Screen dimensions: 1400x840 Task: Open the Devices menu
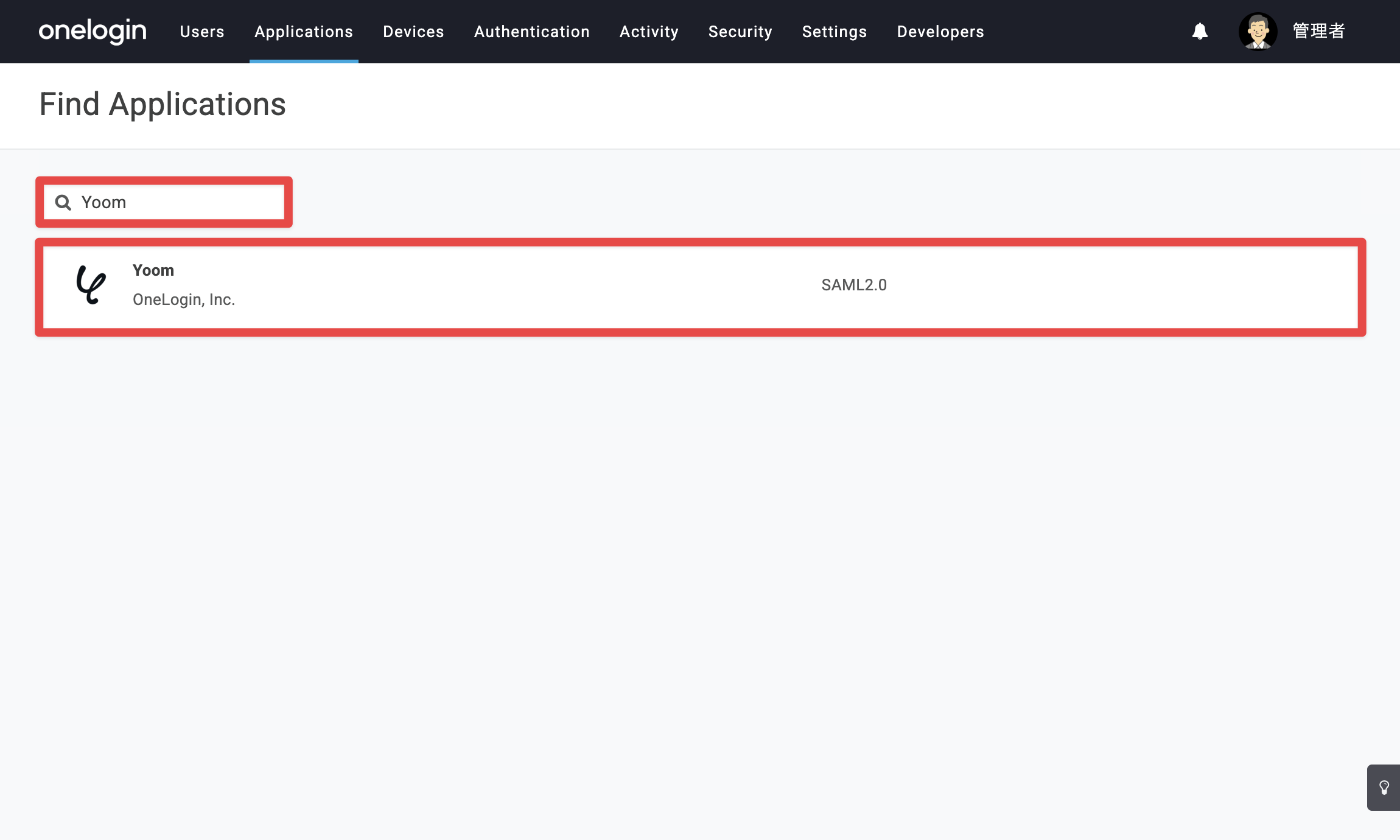[x=413, y=32]
